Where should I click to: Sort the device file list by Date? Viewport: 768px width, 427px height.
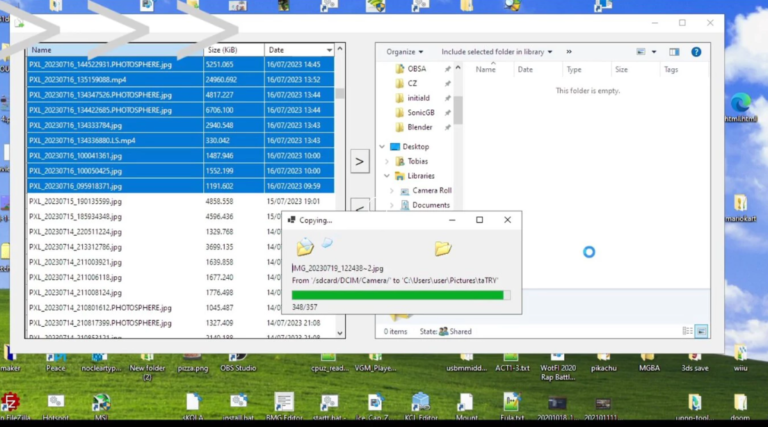click(x=277, y=50)
